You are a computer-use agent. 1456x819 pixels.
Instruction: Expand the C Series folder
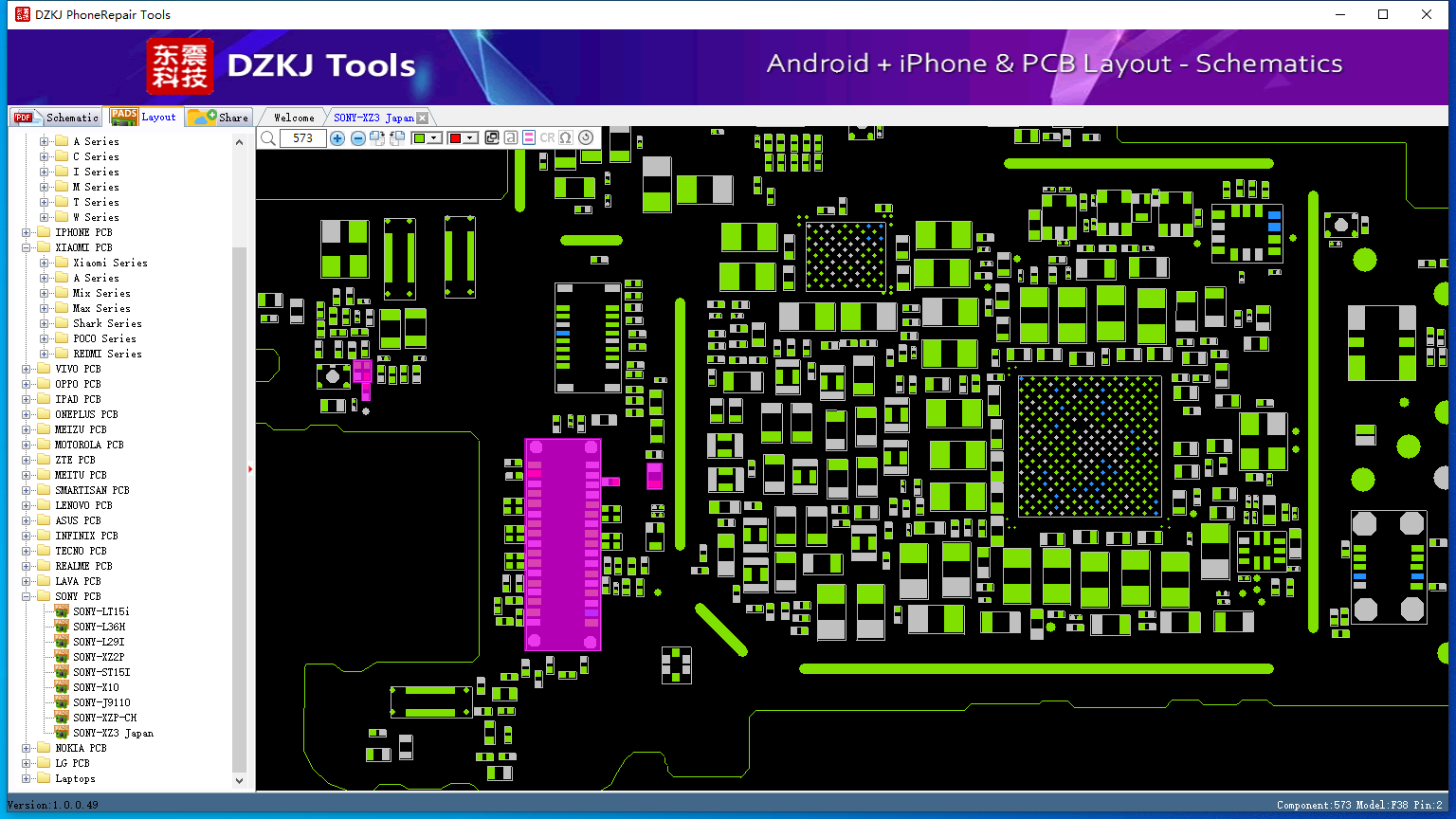point(45,156)
